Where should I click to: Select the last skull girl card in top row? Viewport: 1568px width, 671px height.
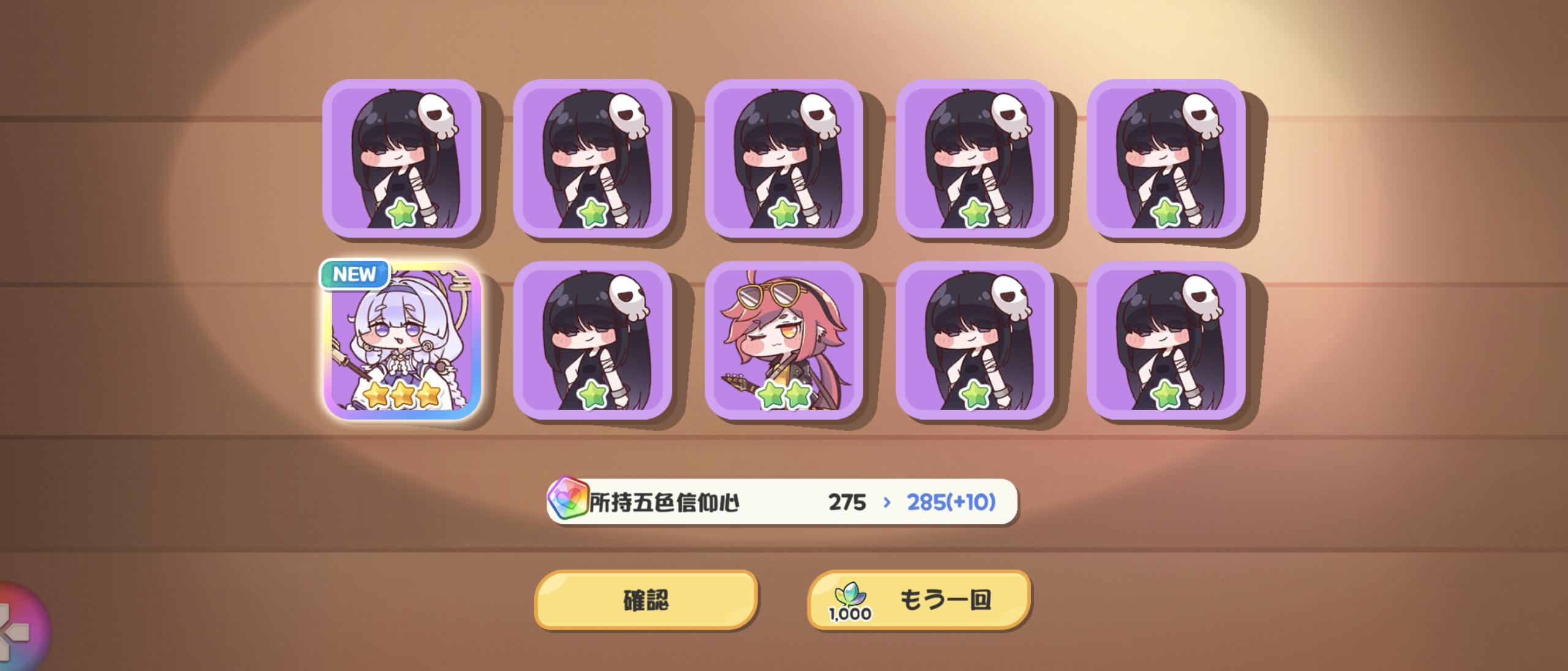pos(1166,159)
